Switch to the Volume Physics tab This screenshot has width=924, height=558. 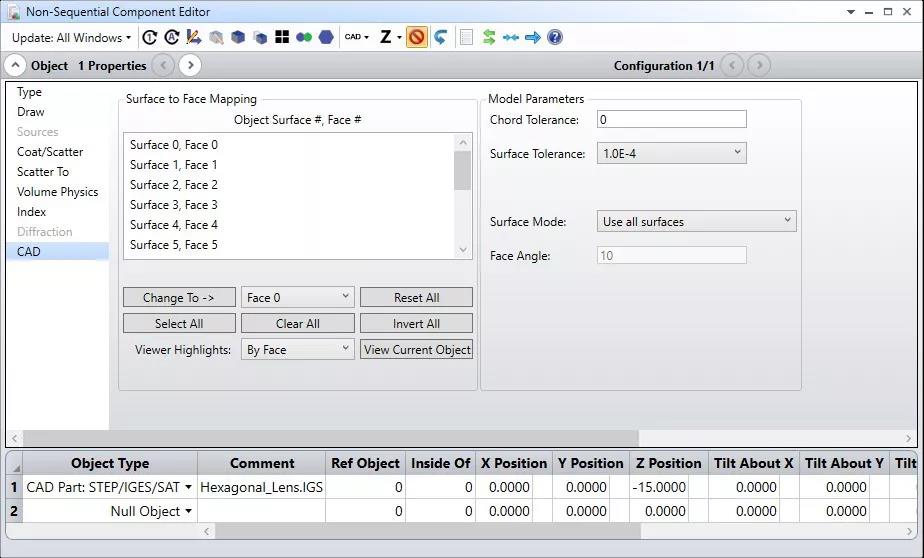coord(57,192)
